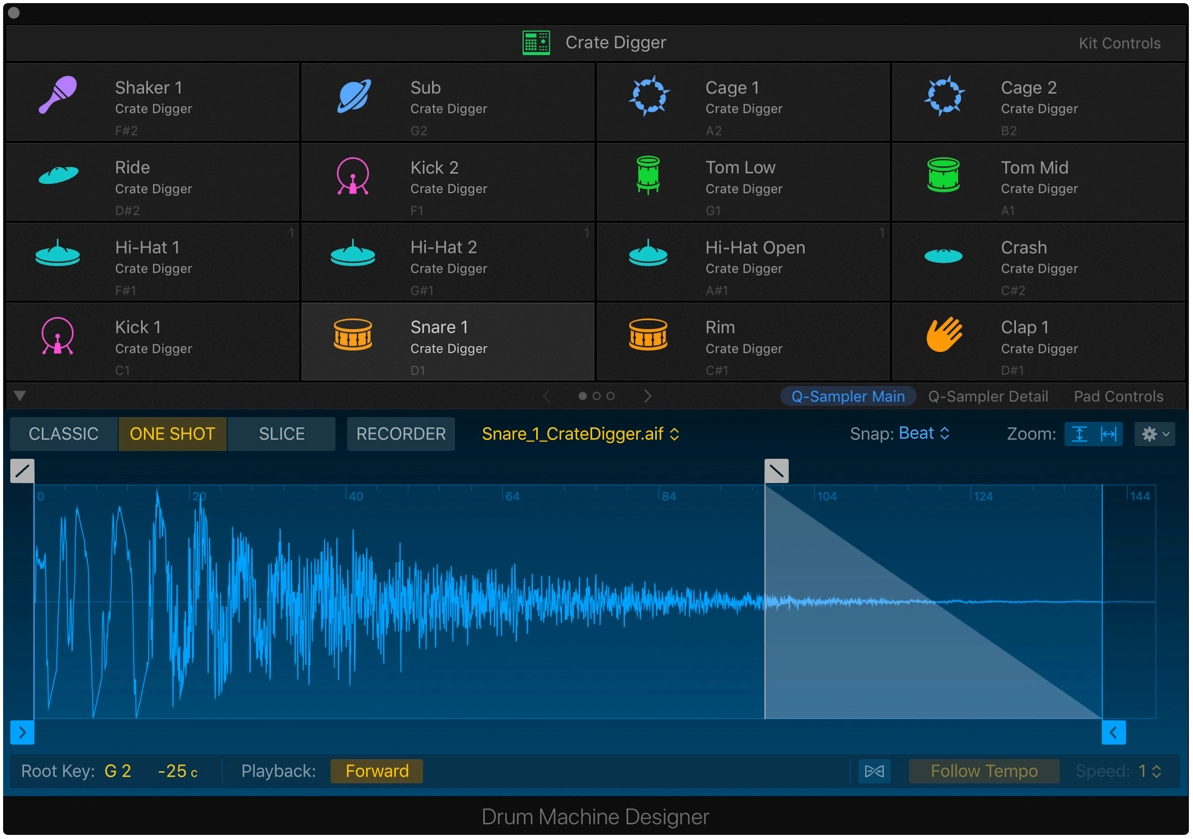Viewport: 1193px width, 839px height.
Task: Toggle Forward playback mode
Action: pos(377,771)
